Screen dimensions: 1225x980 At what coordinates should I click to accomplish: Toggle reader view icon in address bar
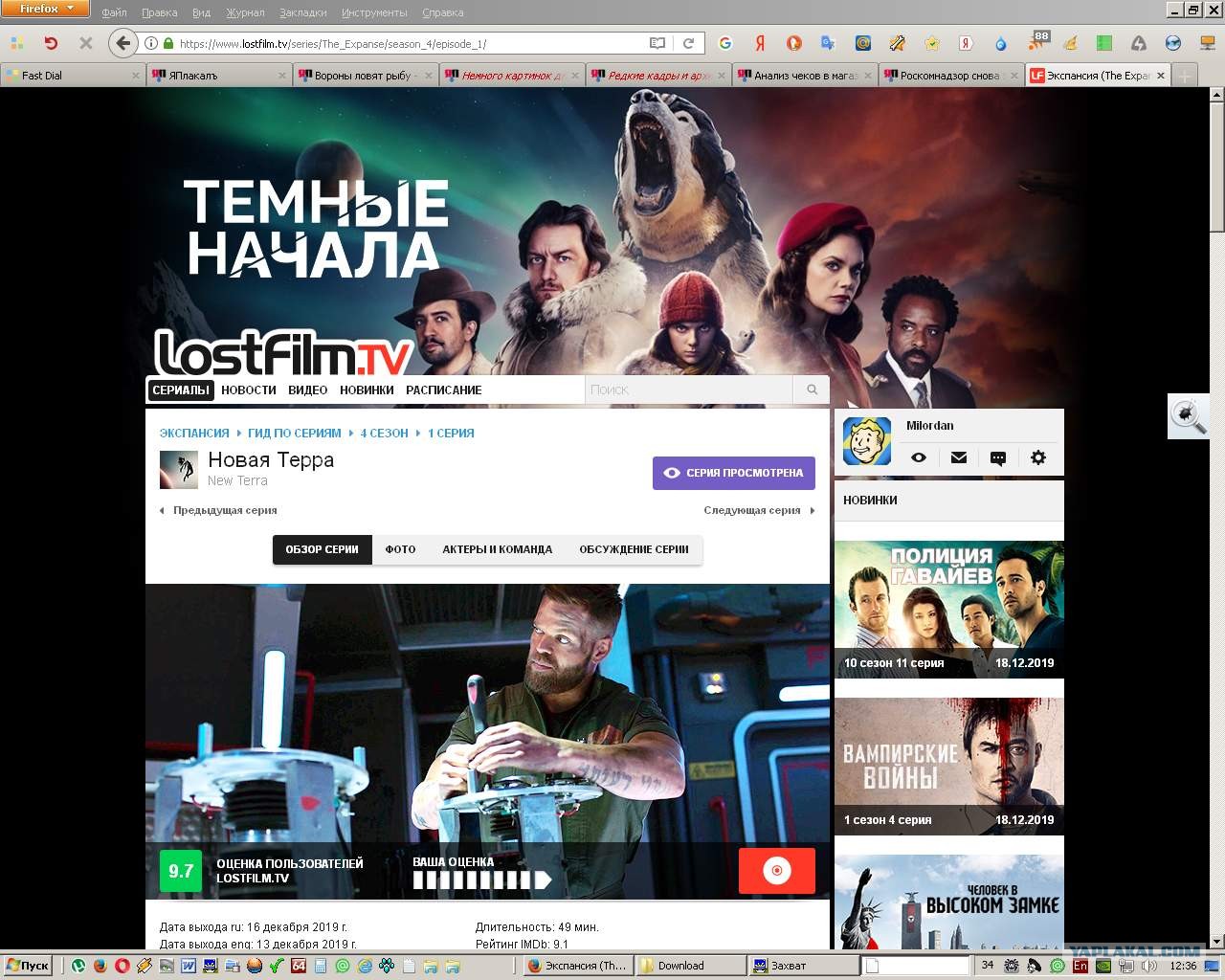coord(657,43)
